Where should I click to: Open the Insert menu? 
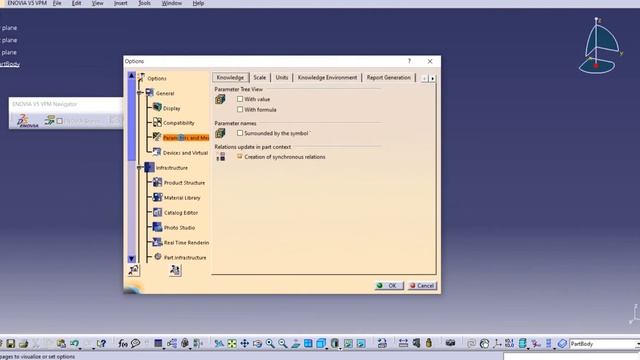click(120, 3)
